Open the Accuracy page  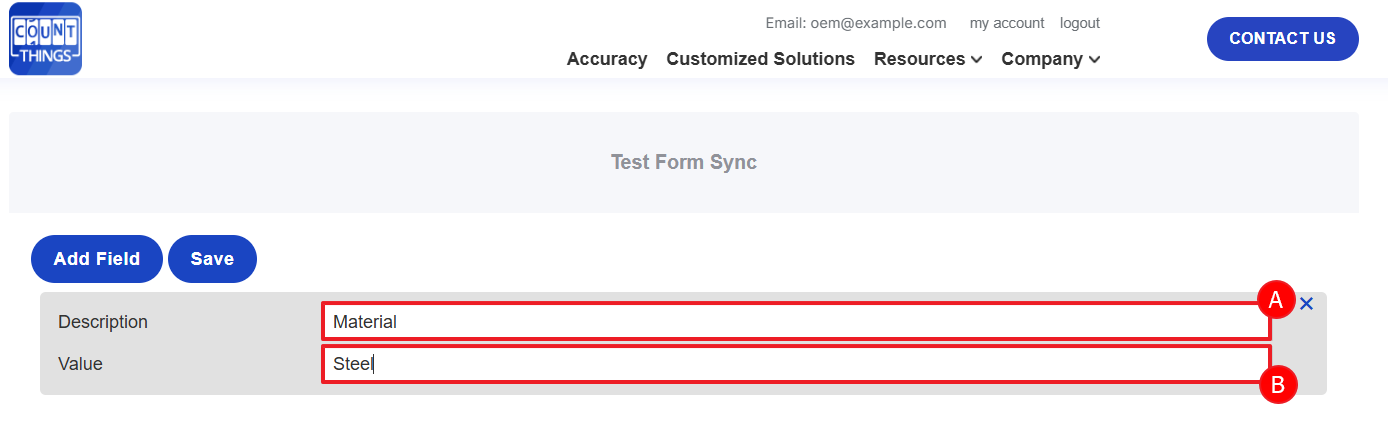[606, 59]
